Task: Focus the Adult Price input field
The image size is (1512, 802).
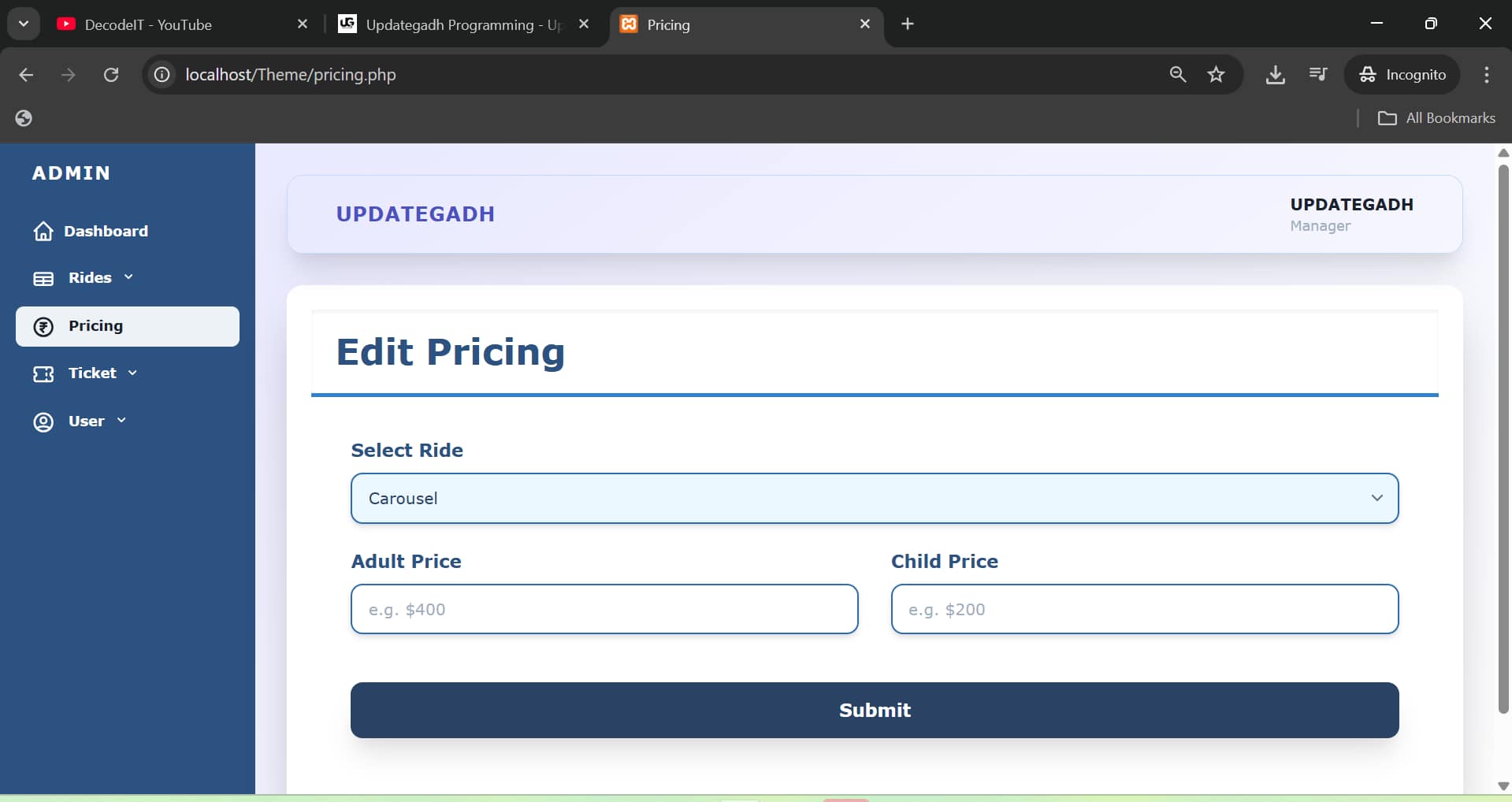Action: point(604,609)
